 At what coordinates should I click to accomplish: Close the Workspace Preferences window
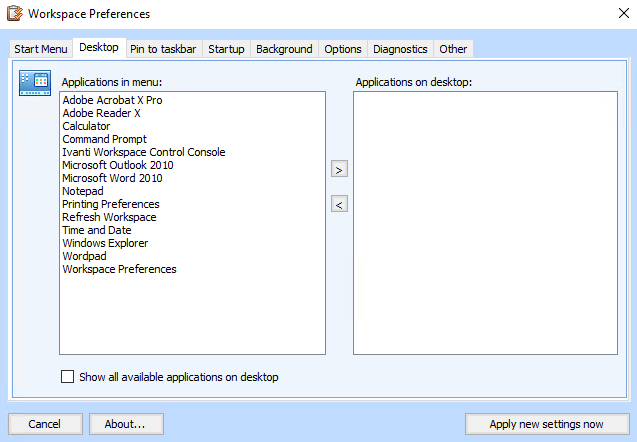point(613,14)
